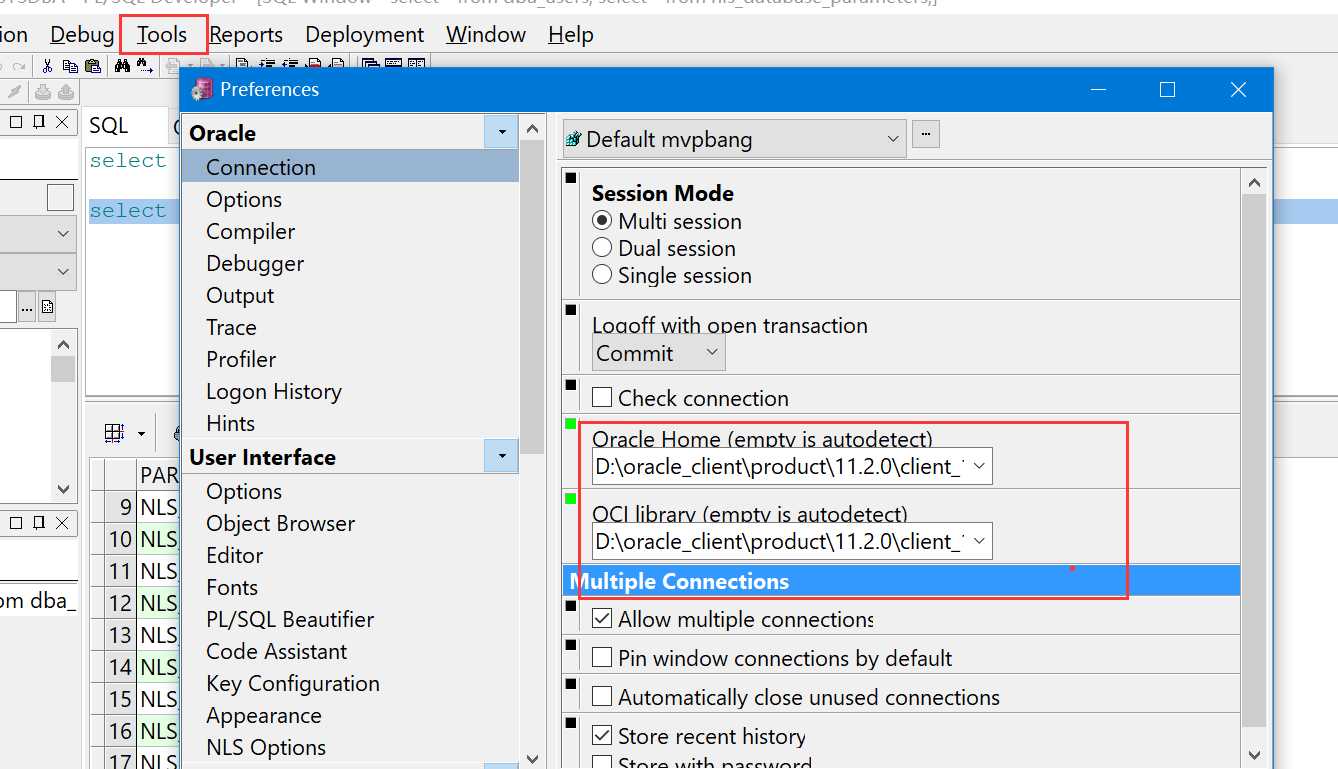
Task: Open the Reports menu
Action: pyautogui.click(x=246, y=34)
